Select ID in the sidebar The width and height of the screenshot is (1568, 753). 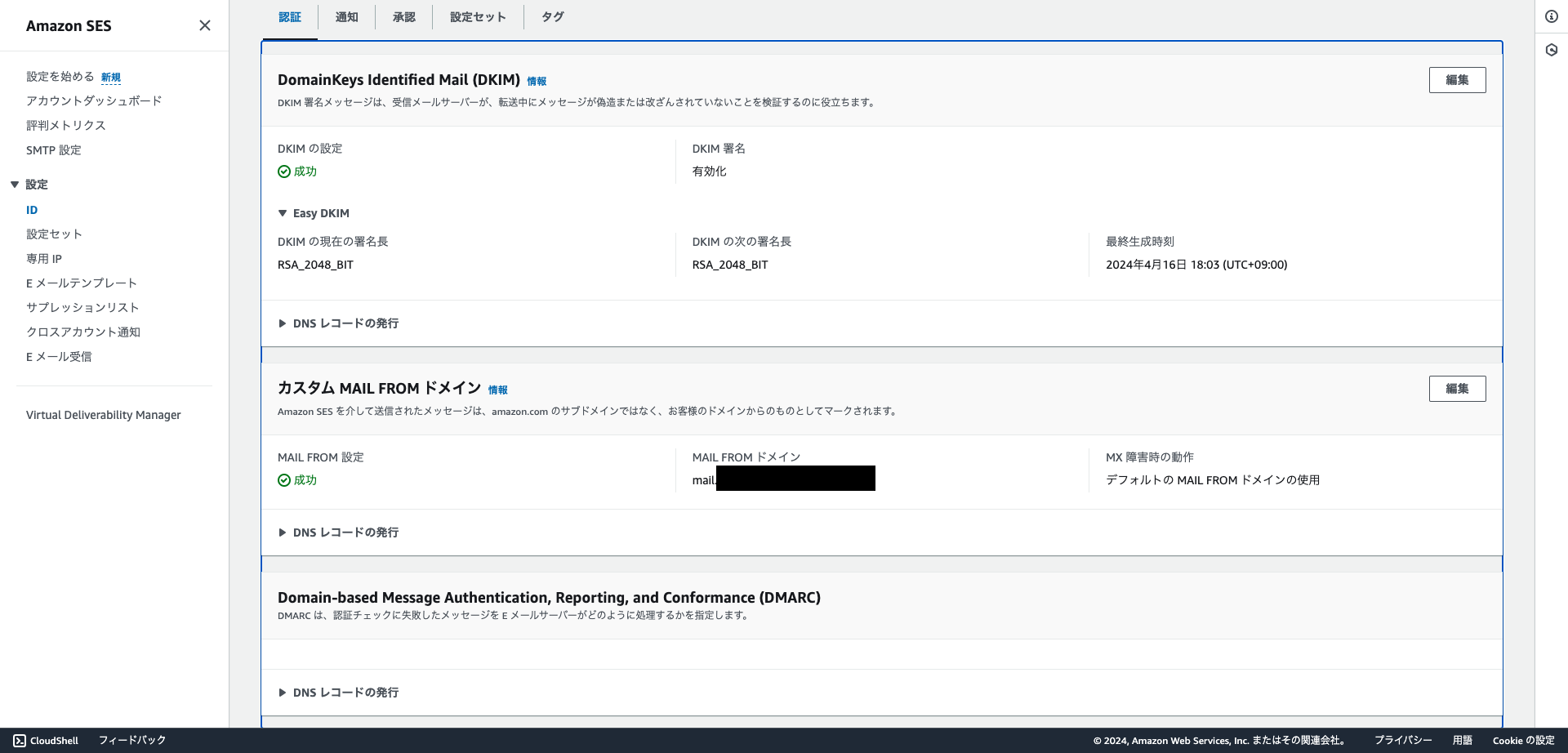click(x=32, y=210)
